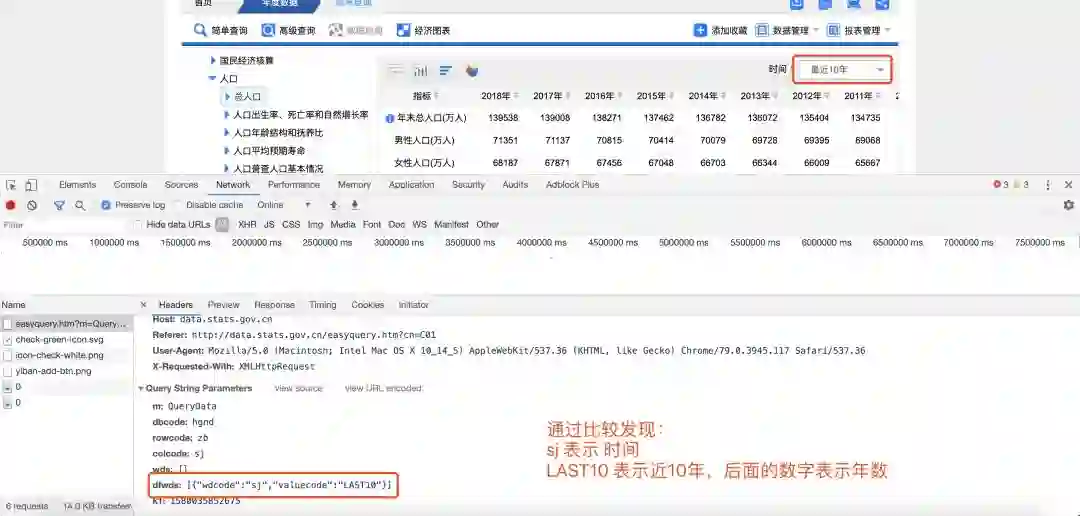
Task: Toggle Disable cache checkbox
Action: click(x=179, y=205)
